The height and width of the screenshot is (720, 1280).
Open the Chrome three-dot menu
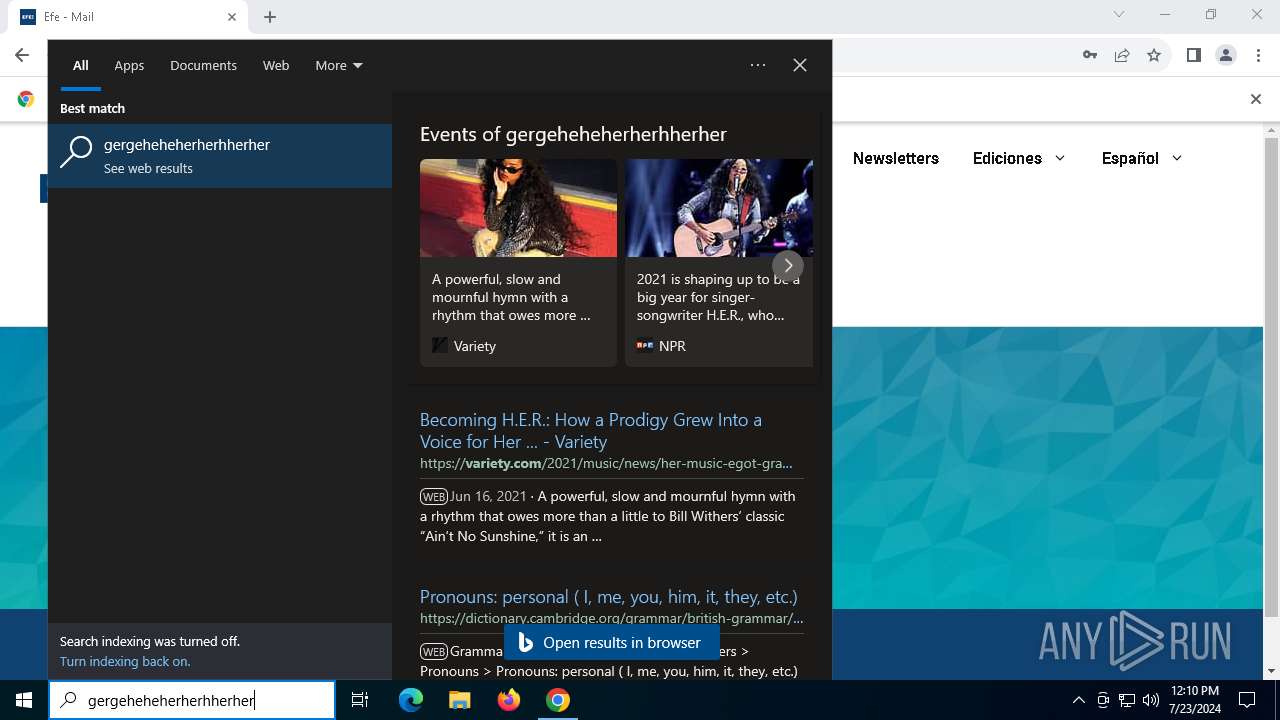pos(1258,55)
